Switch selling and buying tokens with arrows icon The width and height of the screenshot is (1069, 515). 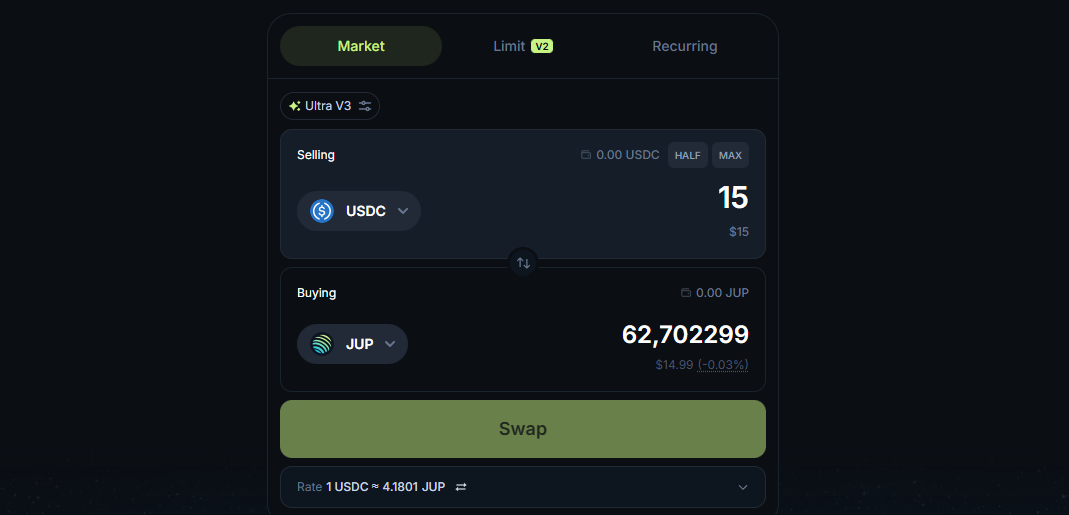point(523,263)
